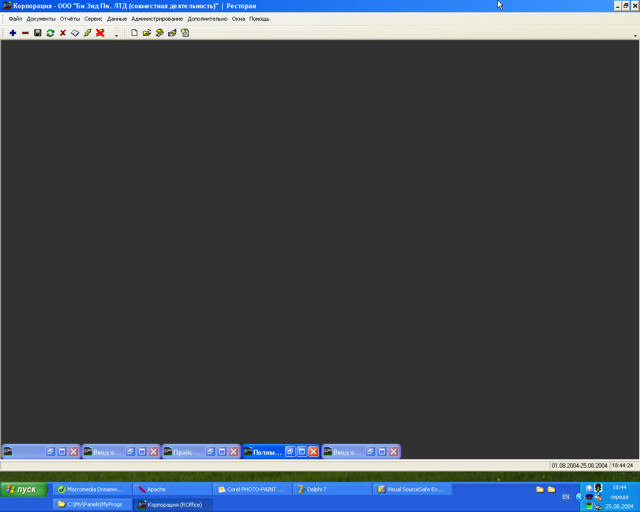Open the Файл menu
Screen dimensions: 640x512
15,19
